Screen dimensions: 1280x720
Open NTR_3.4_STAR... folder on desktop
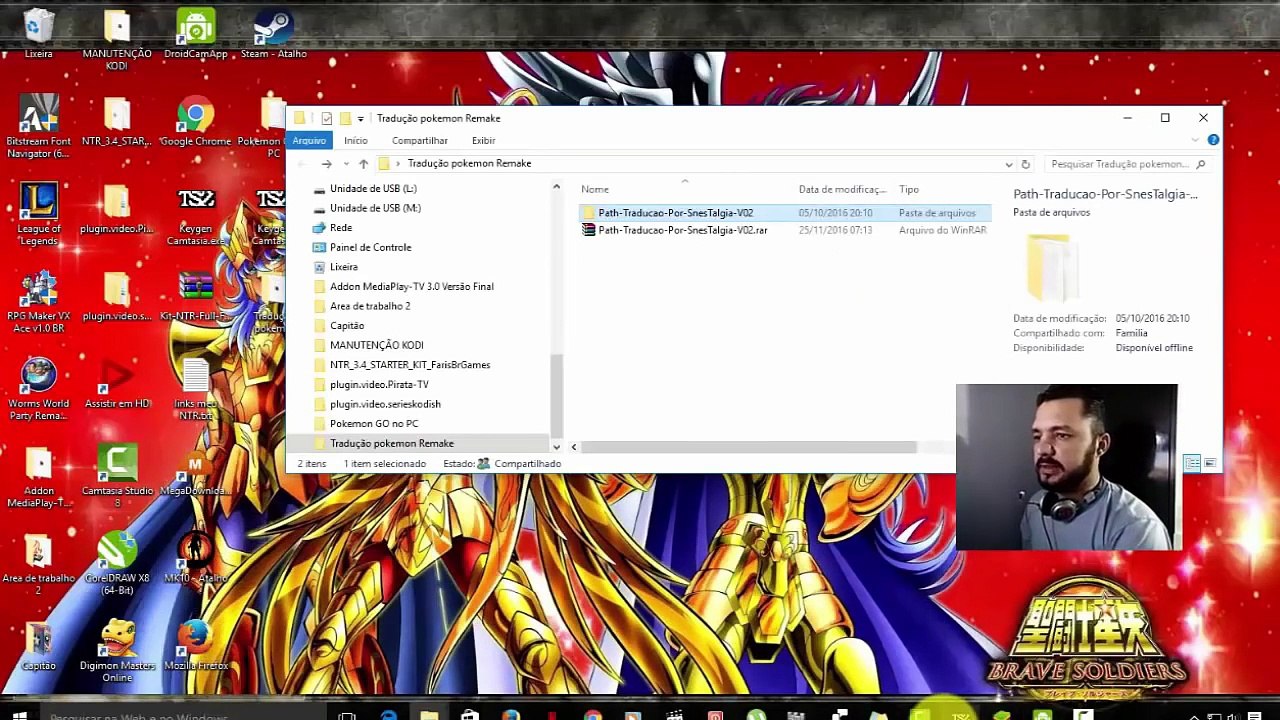pyautogui.click(x=117, y=122)
